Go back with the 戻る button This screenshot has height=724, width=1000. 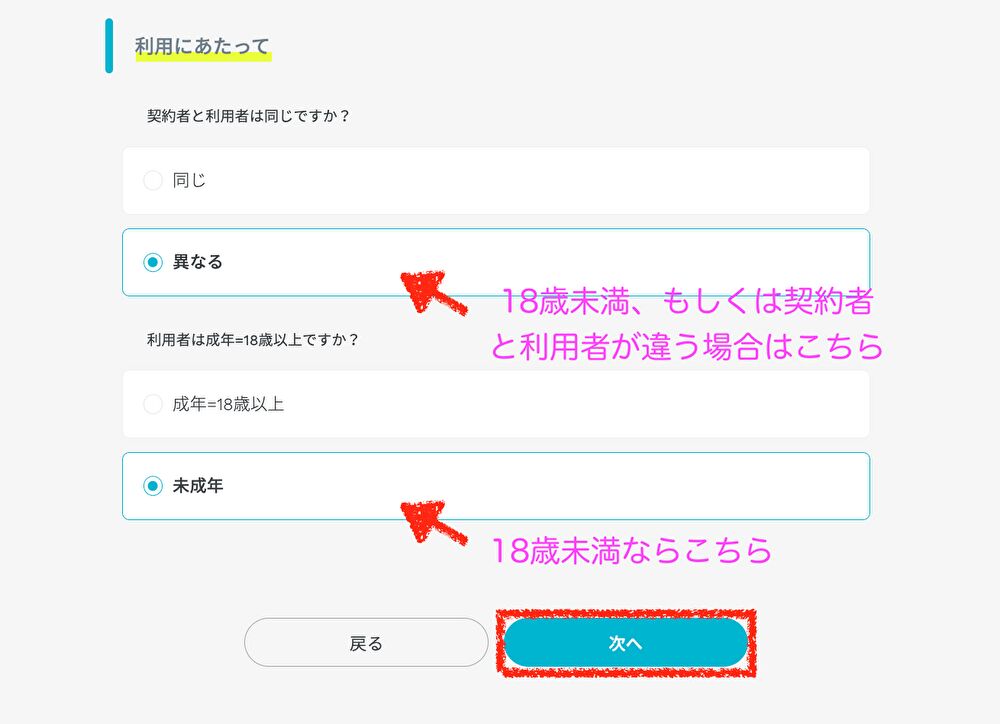(366, 643)
